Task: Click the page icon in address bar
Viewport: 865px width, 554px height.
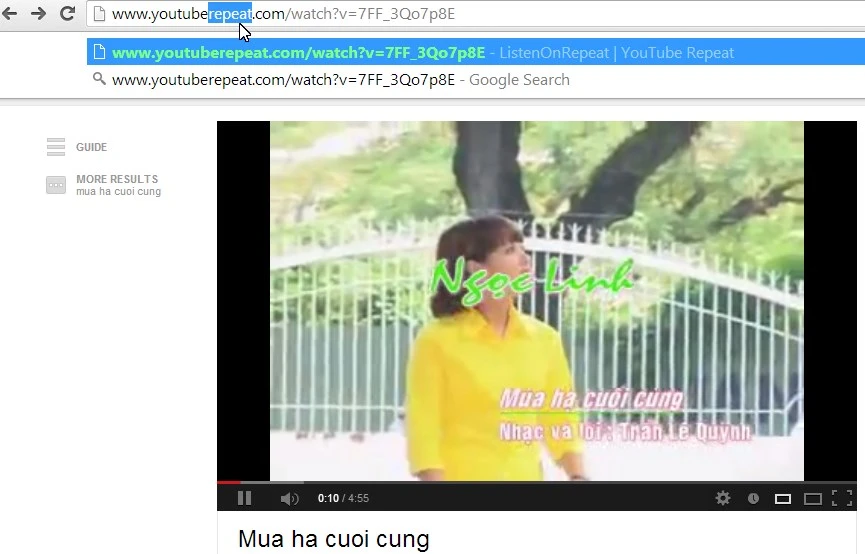Action: tap(99, 13)
